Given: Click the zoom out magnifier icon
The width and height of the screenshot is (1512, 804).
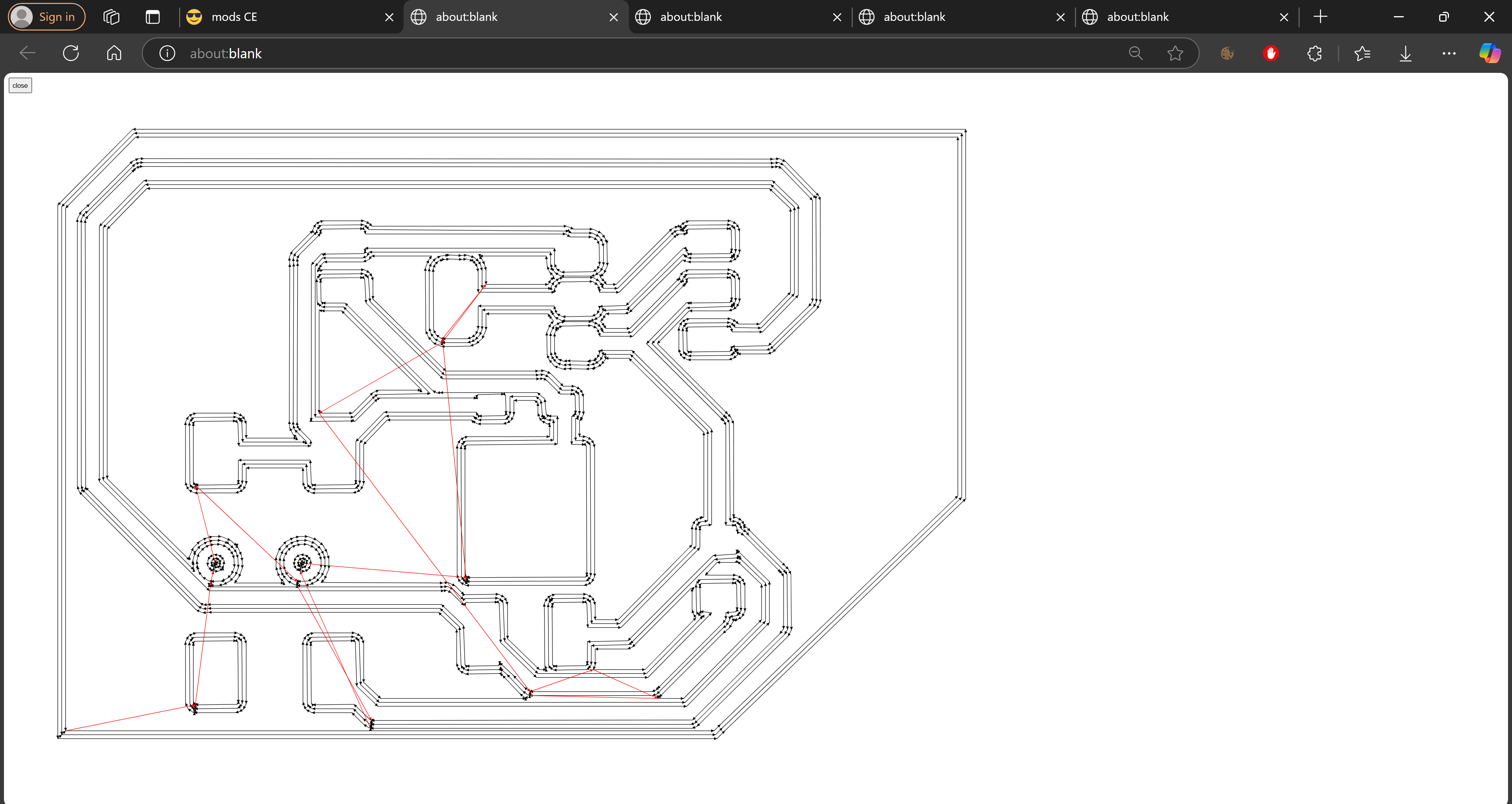Looking at the screenshot, I should click(1136, 54).
